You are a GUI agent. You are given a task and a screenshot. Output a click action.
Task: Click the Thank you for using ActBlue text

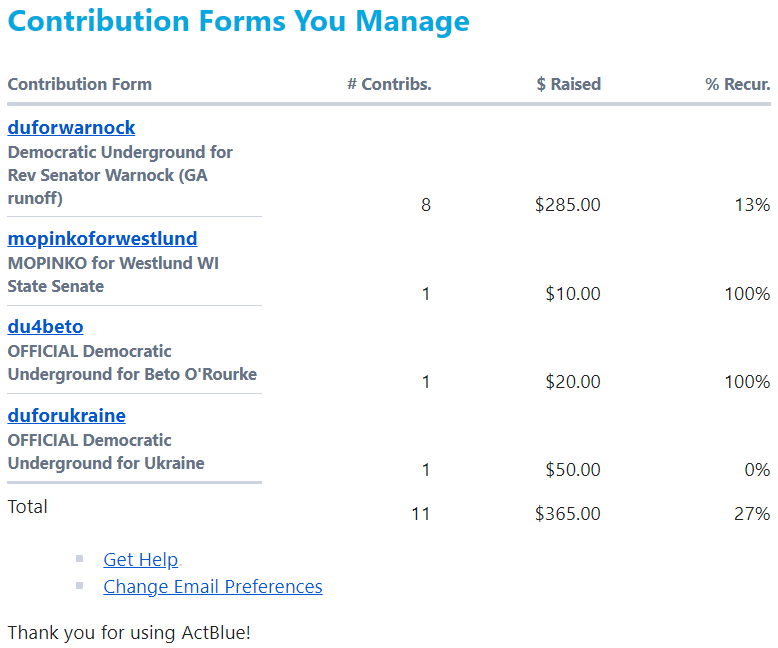tap(129, 633)
